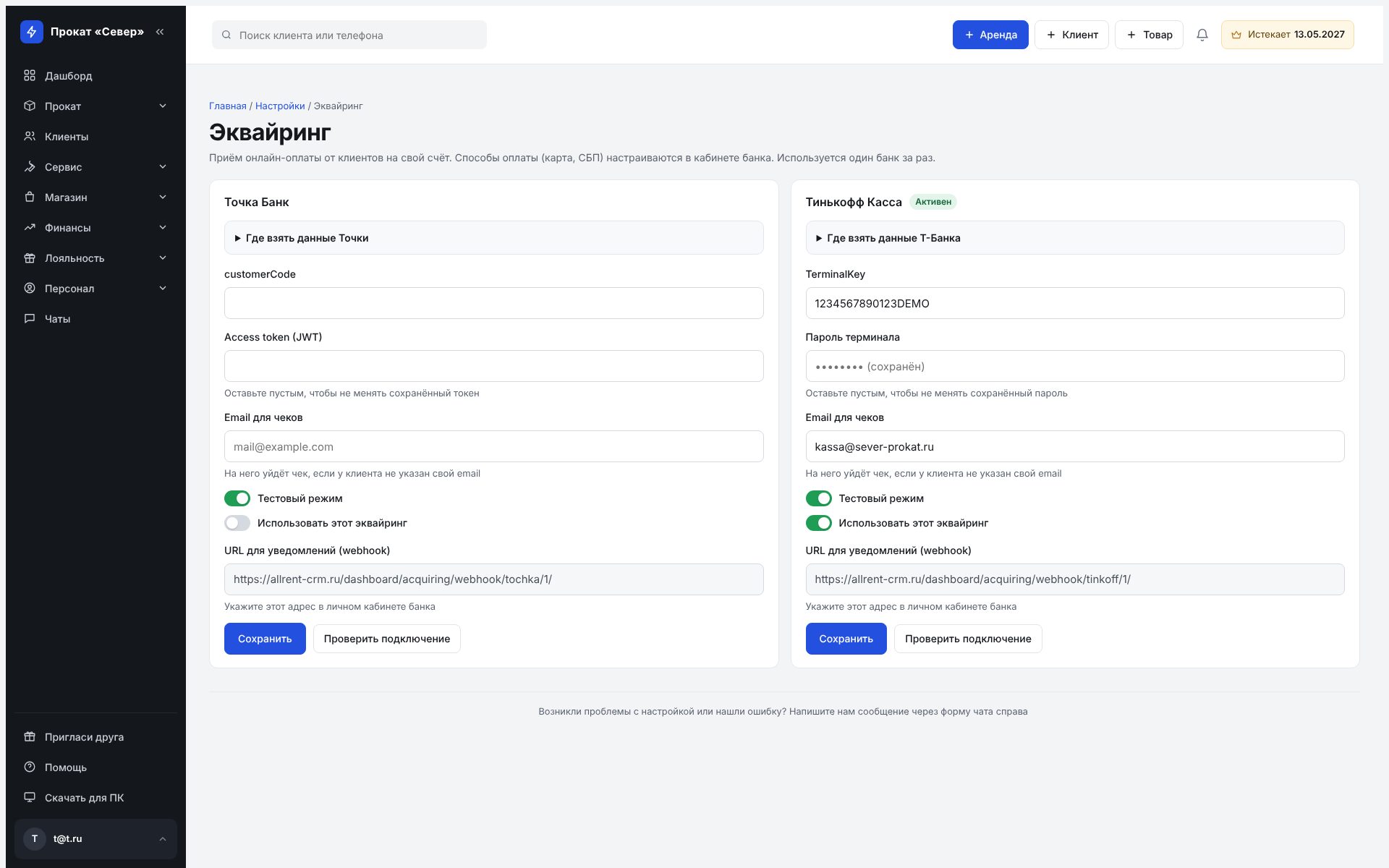Click the user avatar with letter T
The height and width of the screenshot is (868, 1389).
pyautogui.click(x=35, y=839)
